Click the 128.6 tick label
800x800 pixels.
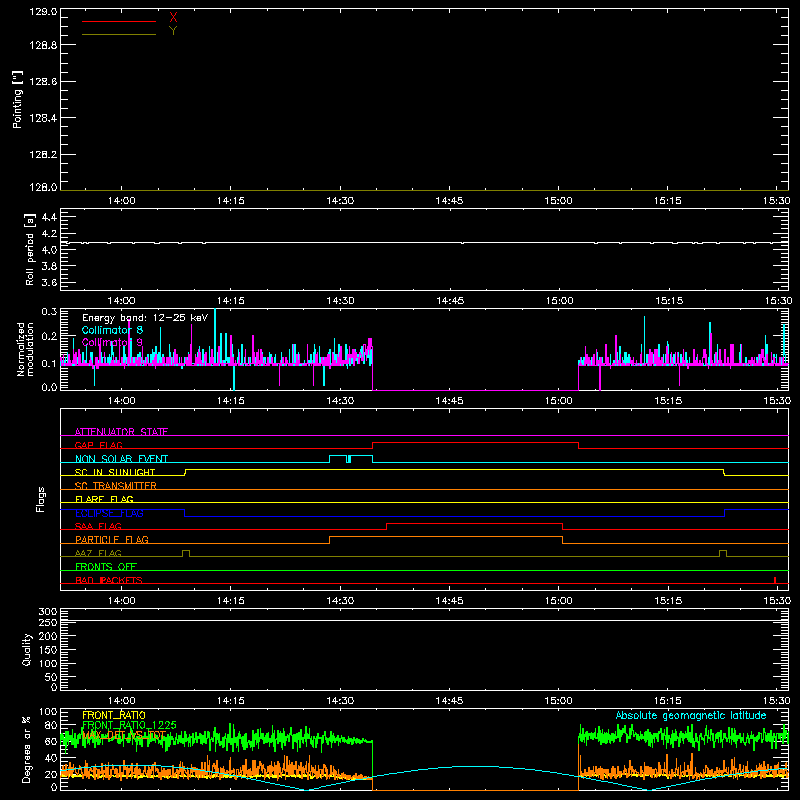tap(43, 82)
